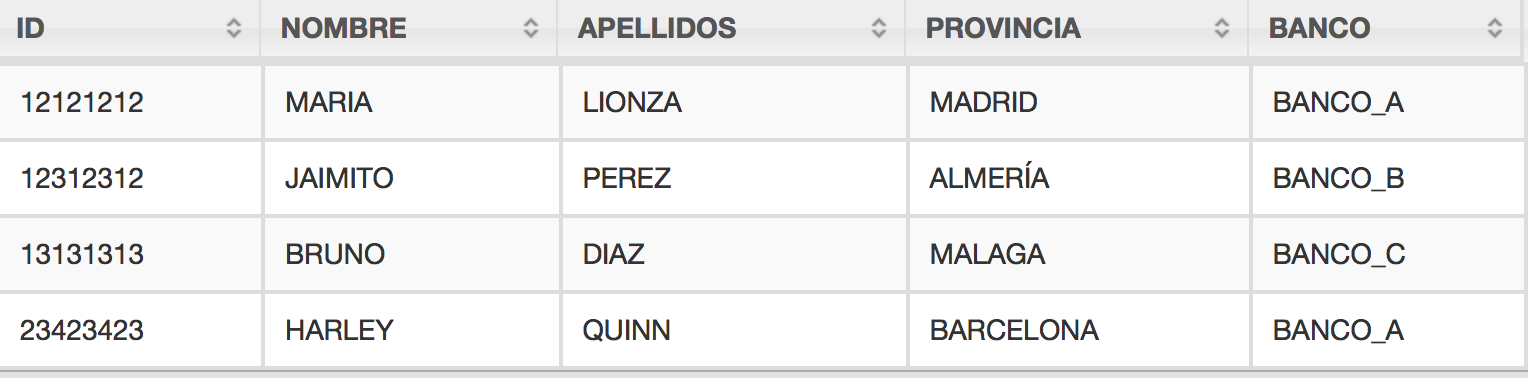
Task: Select the BANCO_C cell
Action: tap(1390, 254)
